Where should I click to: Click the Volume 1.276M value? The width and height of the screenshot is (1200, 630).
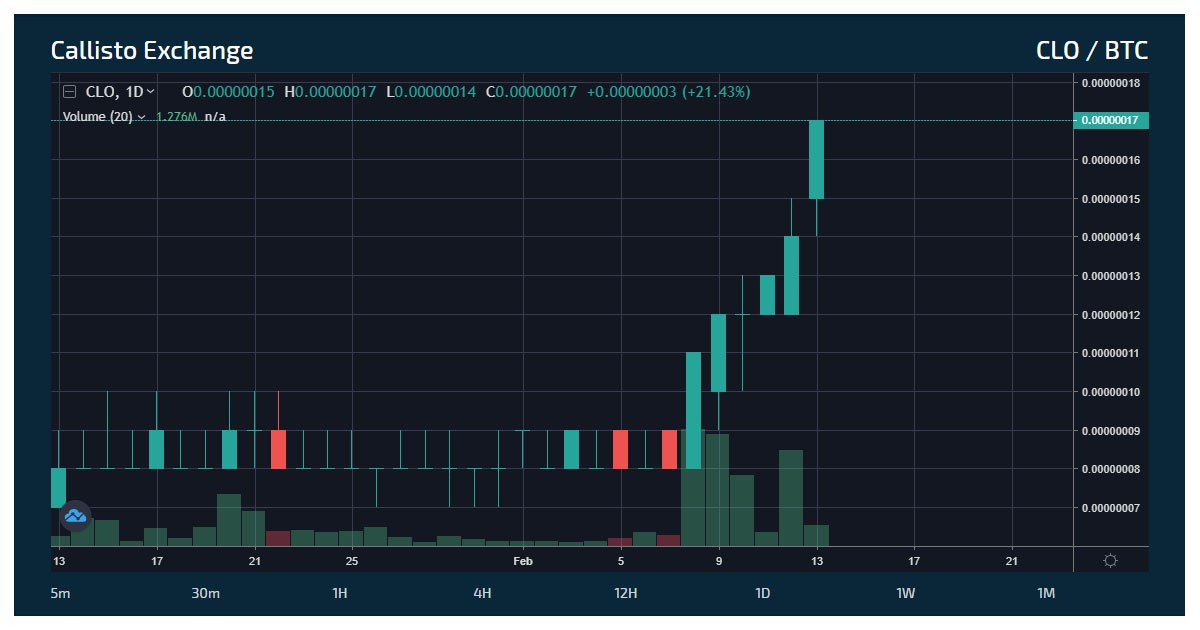pyautogui.click(x=176, y=117)
